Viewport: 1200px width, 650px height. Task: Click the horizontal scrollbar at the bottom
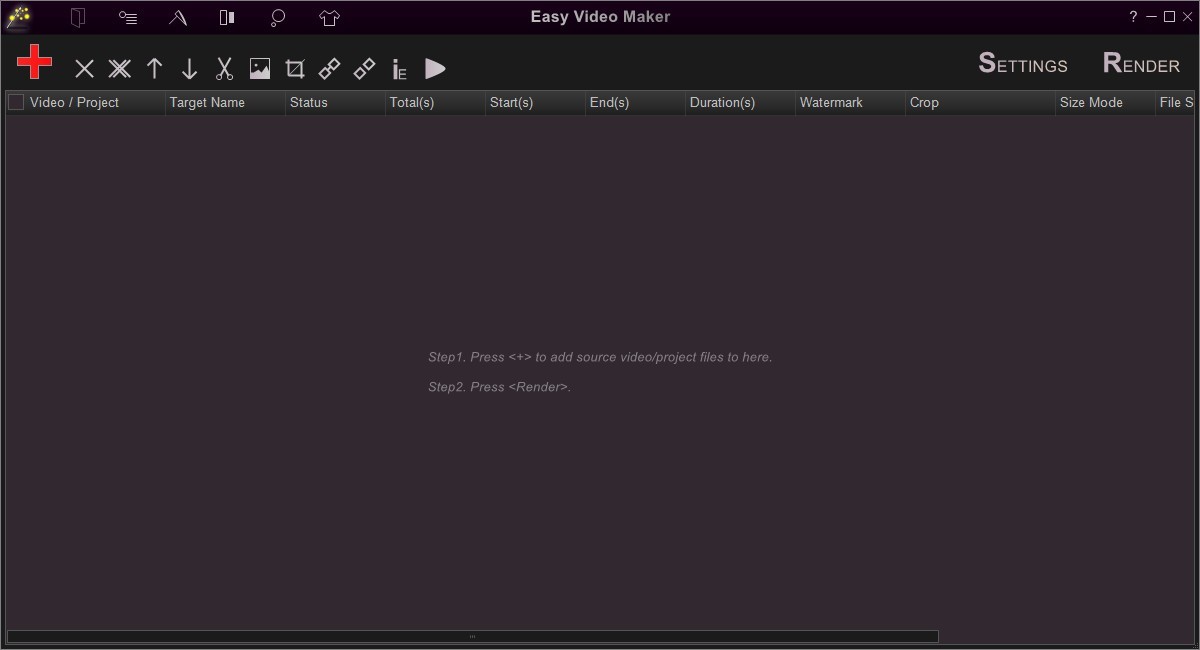pyautogui.click(x=470, y=636)
